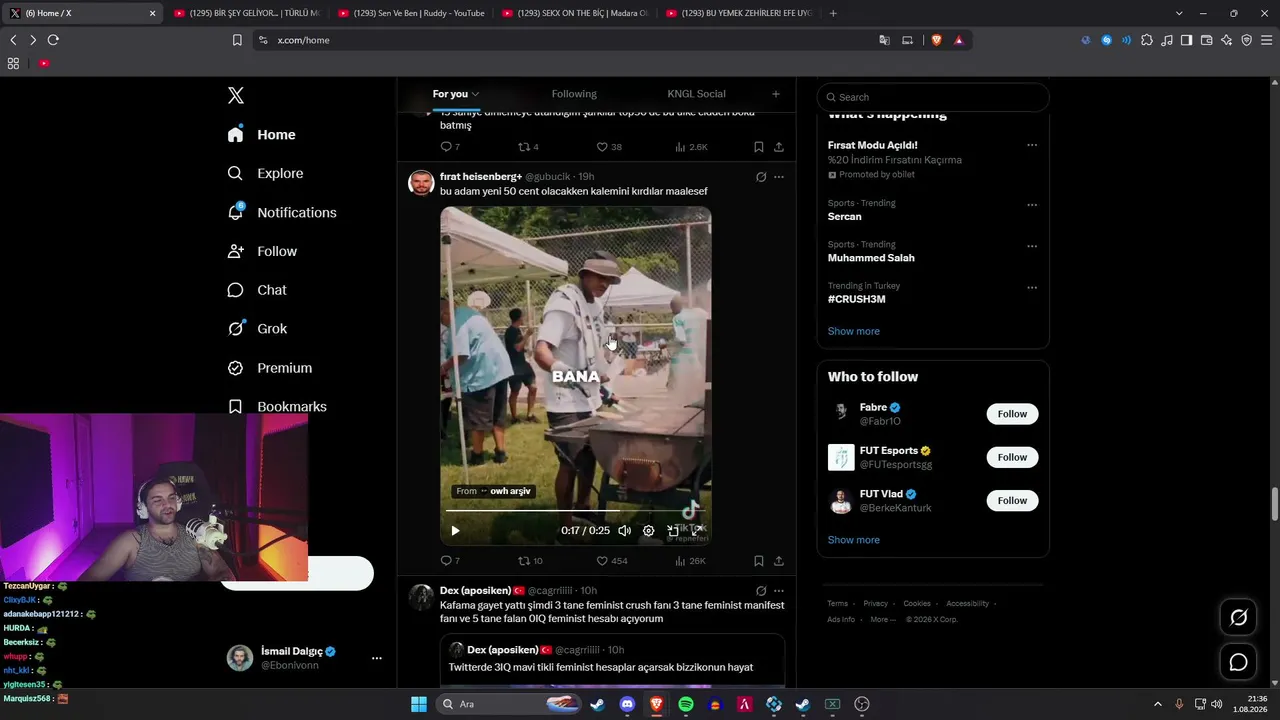This screenshot has height=720, width=1280.
Task: Repost fırat heisenberg's post
Action: click(530, 561)
